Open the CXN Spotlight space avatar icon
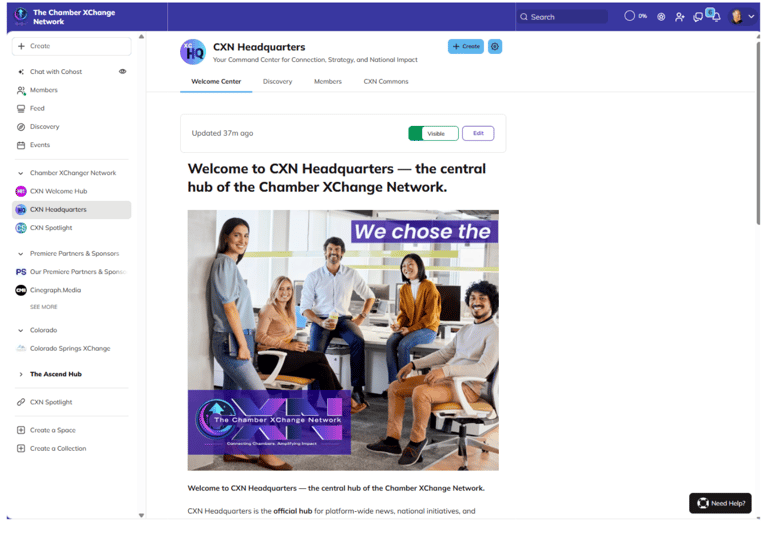This screenshot has height=534, width=768. 21,228
